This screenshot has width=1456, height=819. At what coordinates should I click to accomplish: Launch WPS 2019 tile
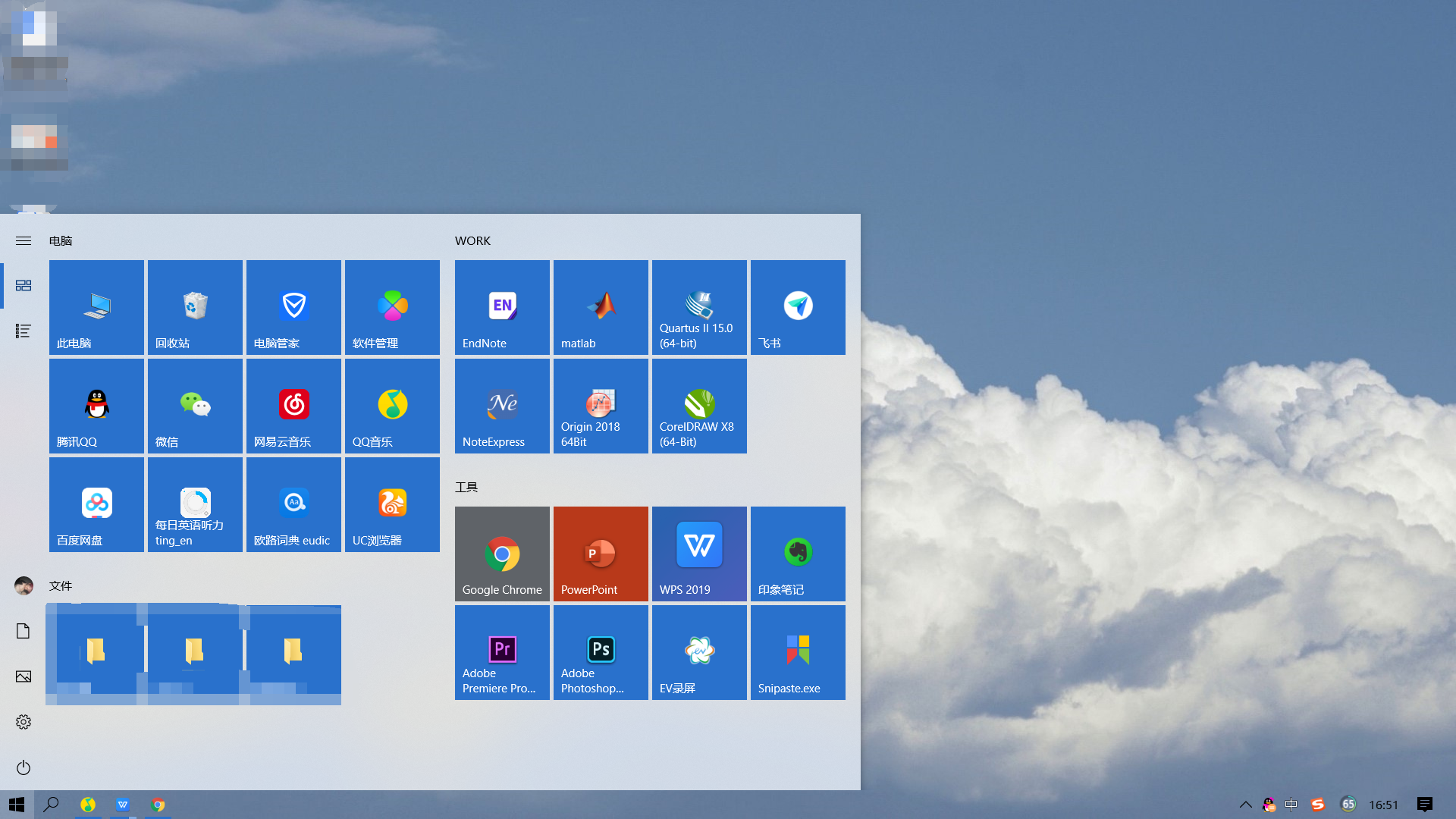698,554
